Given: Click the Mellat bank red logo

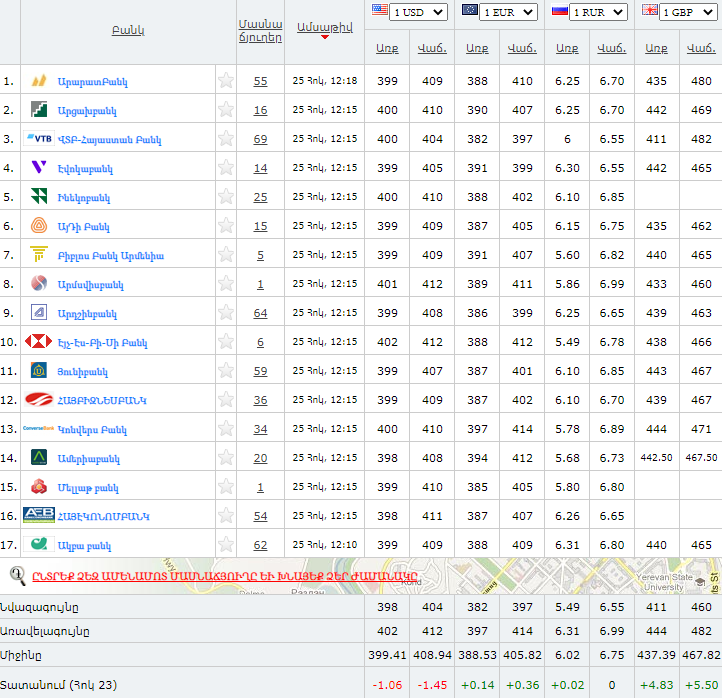Looking at the screenshot, I should pyautogui.click(x=39, y=486).
